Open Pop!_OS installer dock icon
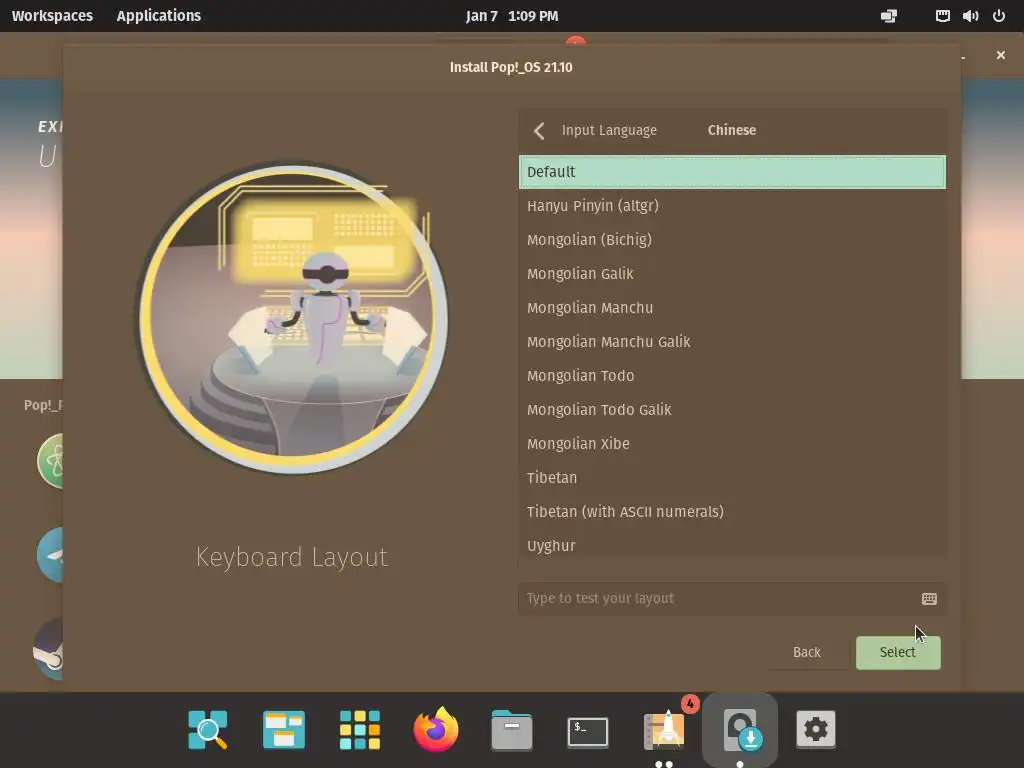1024x768 pixels. click(x=740, y=729)
